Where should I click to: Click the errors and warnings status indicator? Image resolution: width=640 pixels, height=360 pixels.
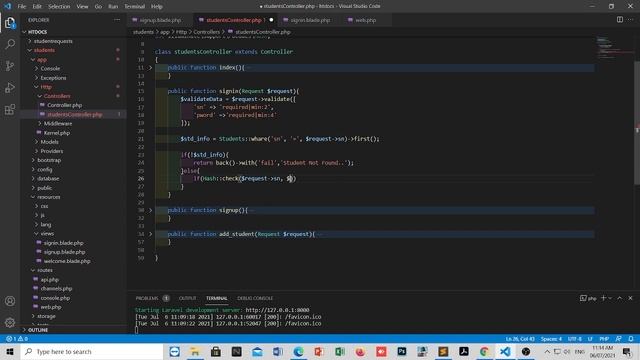click(17, 339)
